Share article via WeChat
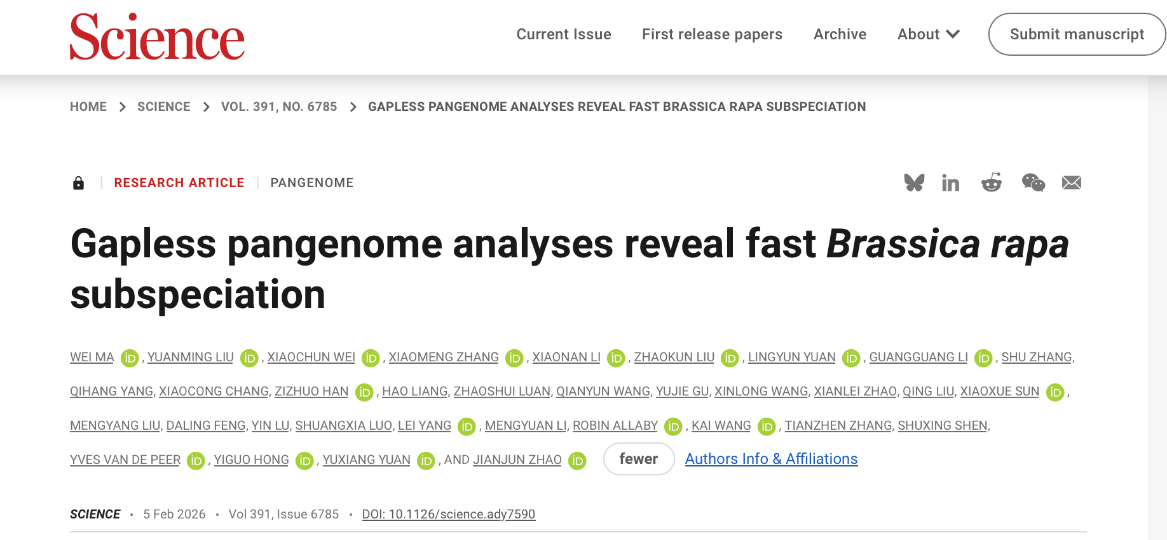 (1033, 182)
